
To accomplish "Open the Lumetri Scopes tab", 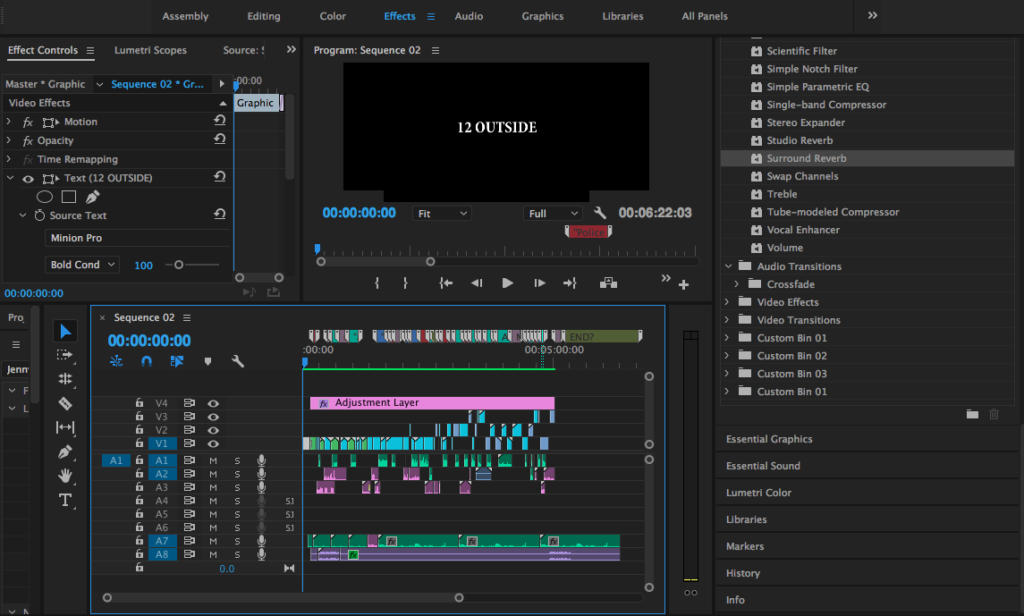I will (x=150, y=50).
